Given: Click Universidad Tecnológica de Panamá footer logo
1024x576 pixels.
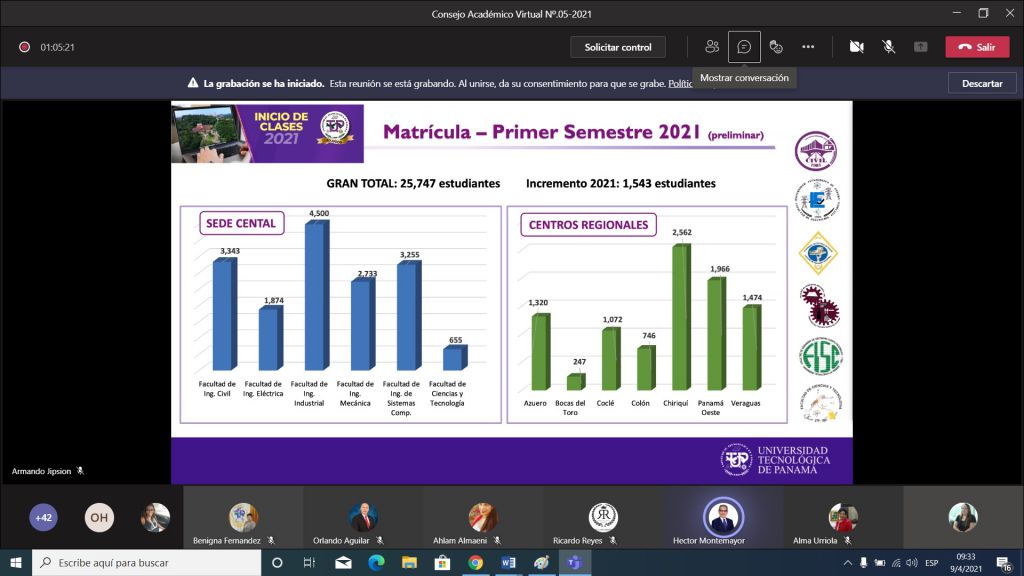Looking at the screenshot, I should pyautogui.click(x=776, y=460).
